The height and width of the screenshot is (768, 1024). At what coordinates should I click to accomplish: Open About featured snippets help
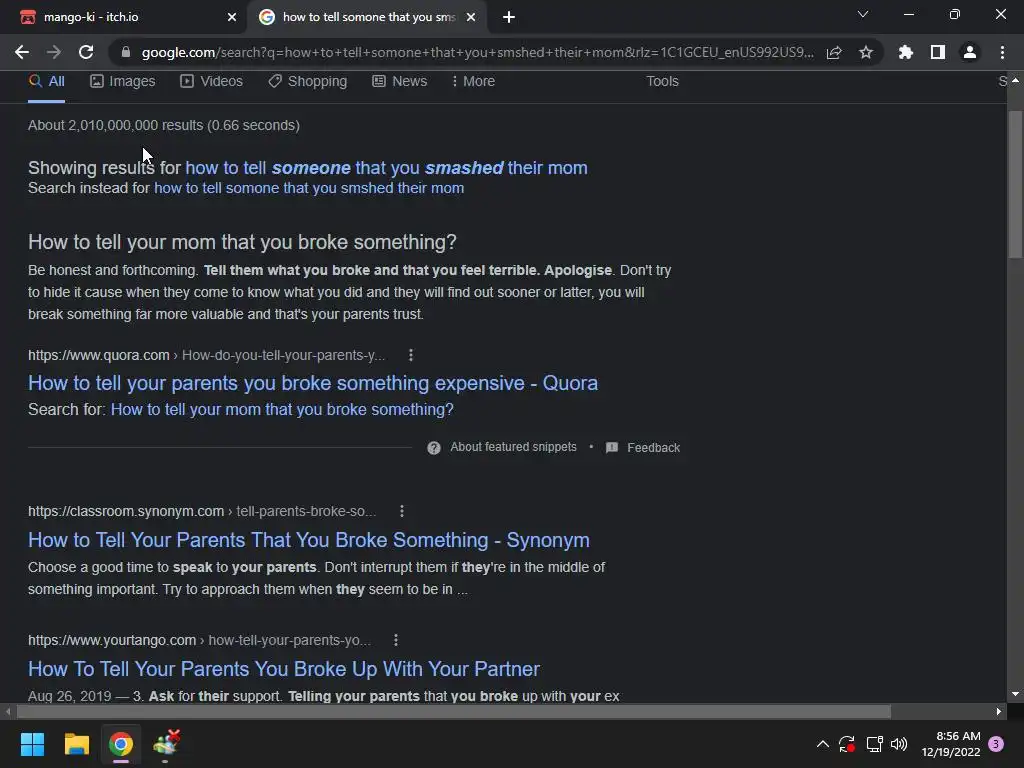tap(513, 447)
